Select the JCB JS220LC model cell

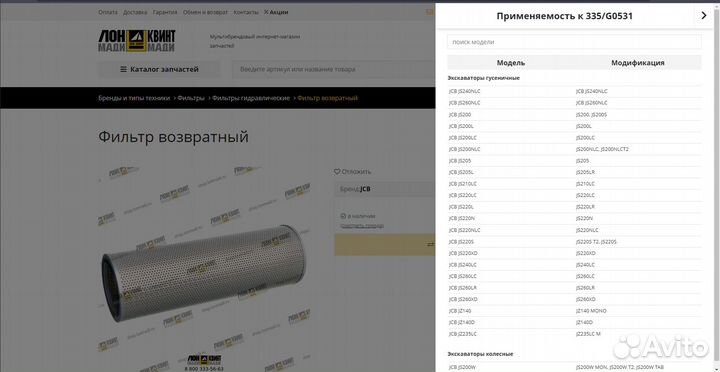[x=462, y=195]
